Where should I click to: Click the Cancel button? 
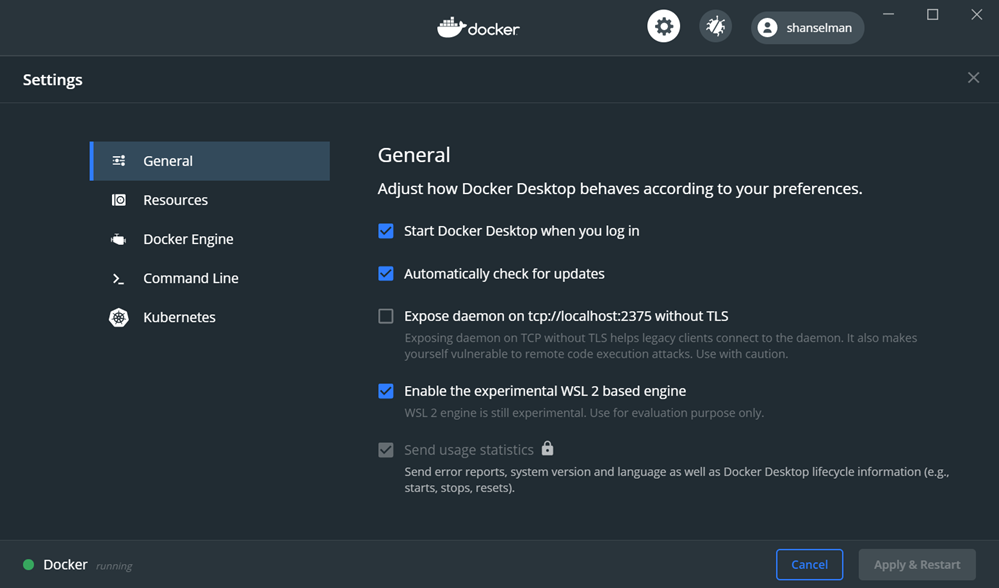tap(809, 564)
